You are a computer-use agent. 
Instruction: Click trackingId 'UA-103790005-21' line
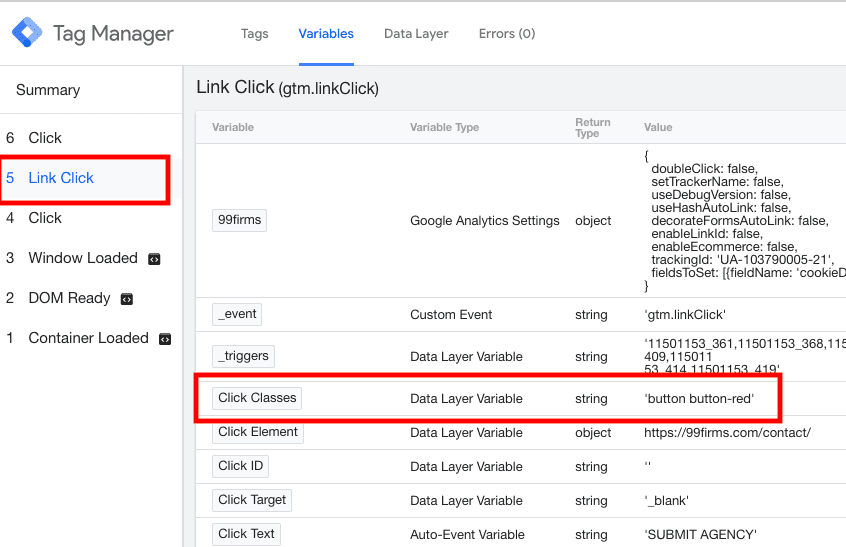(742, 259)
